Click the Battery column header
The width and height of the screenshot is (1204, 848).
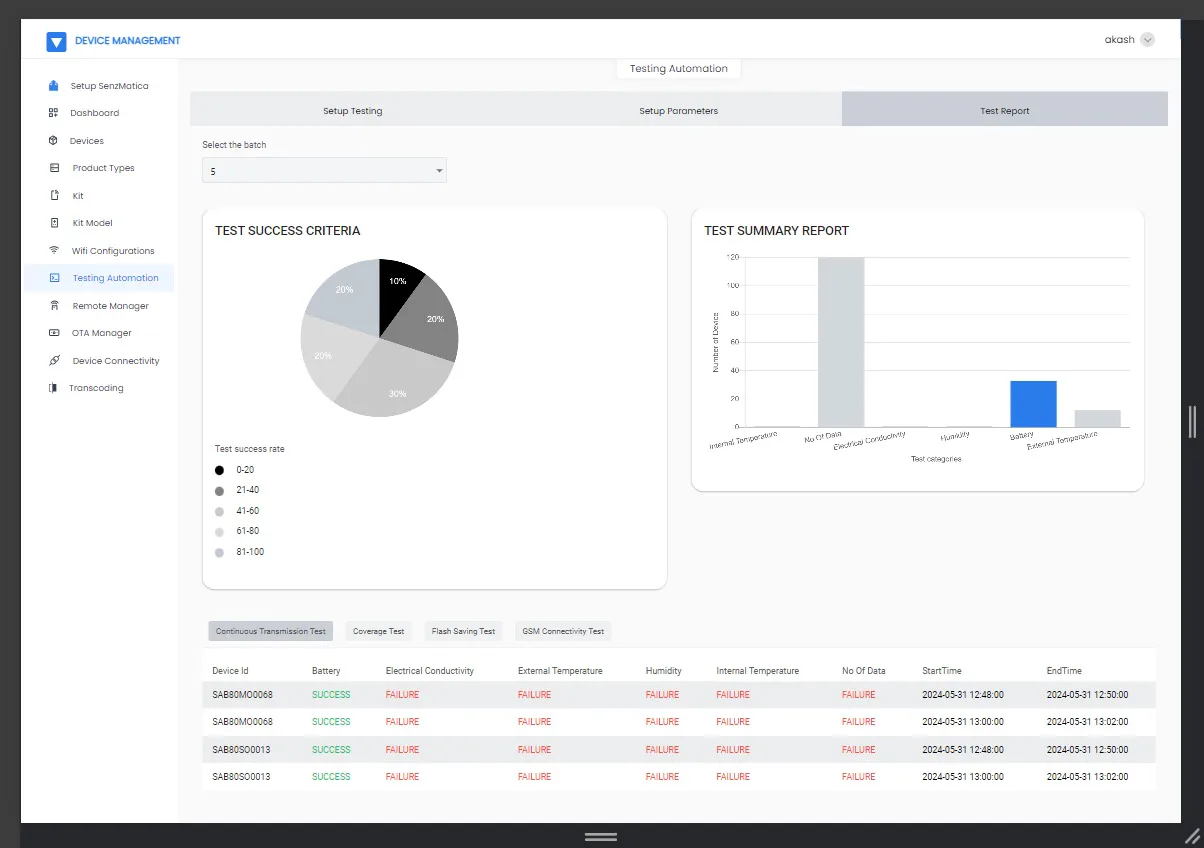point(326,671)
